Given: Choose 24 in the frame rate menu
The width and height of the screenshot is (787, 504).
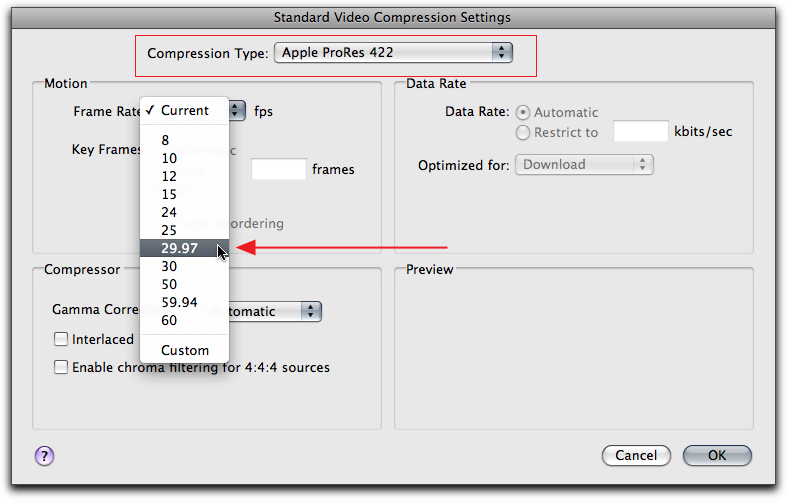Looking at the screenshot, I should [x=169, y=212].
